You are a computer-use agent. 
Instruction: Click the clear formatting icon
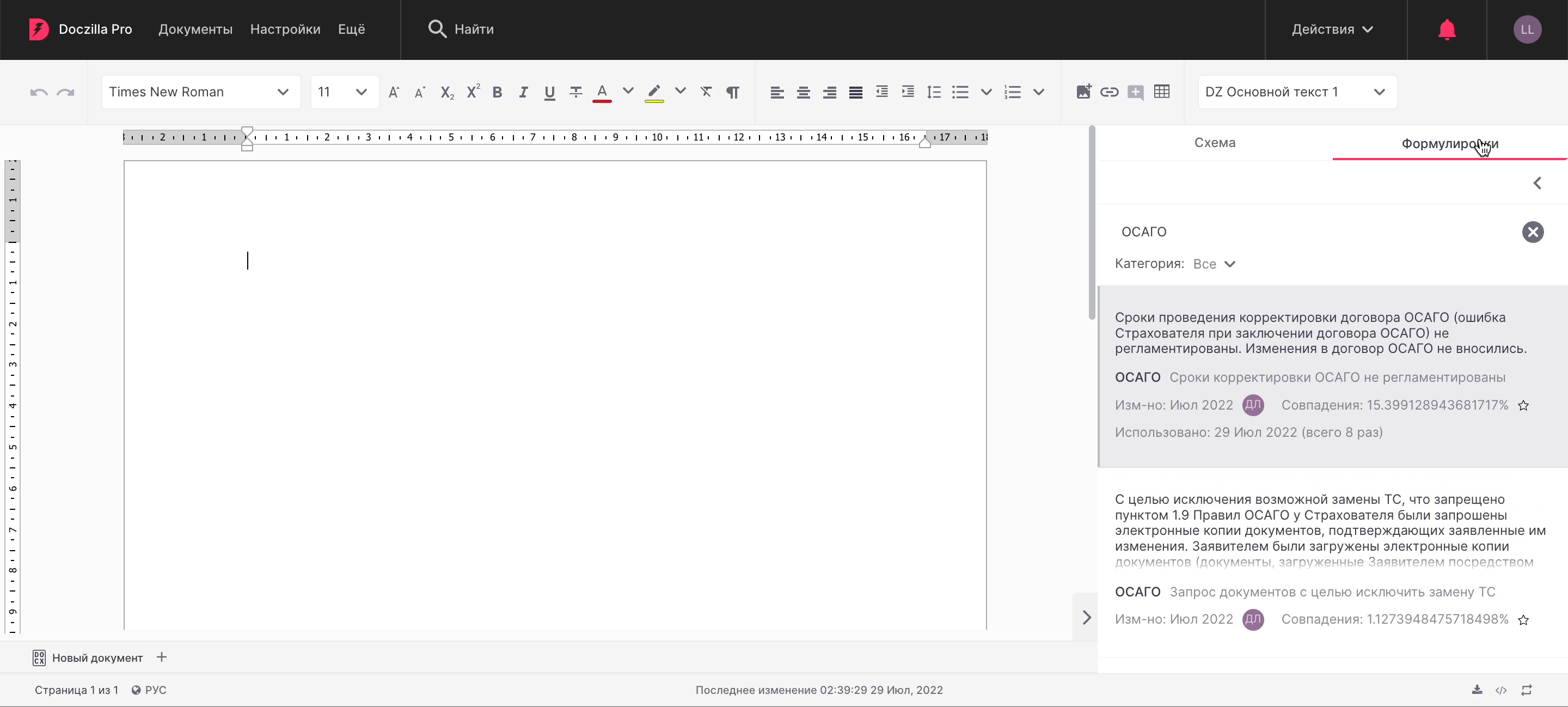(706, 92)
